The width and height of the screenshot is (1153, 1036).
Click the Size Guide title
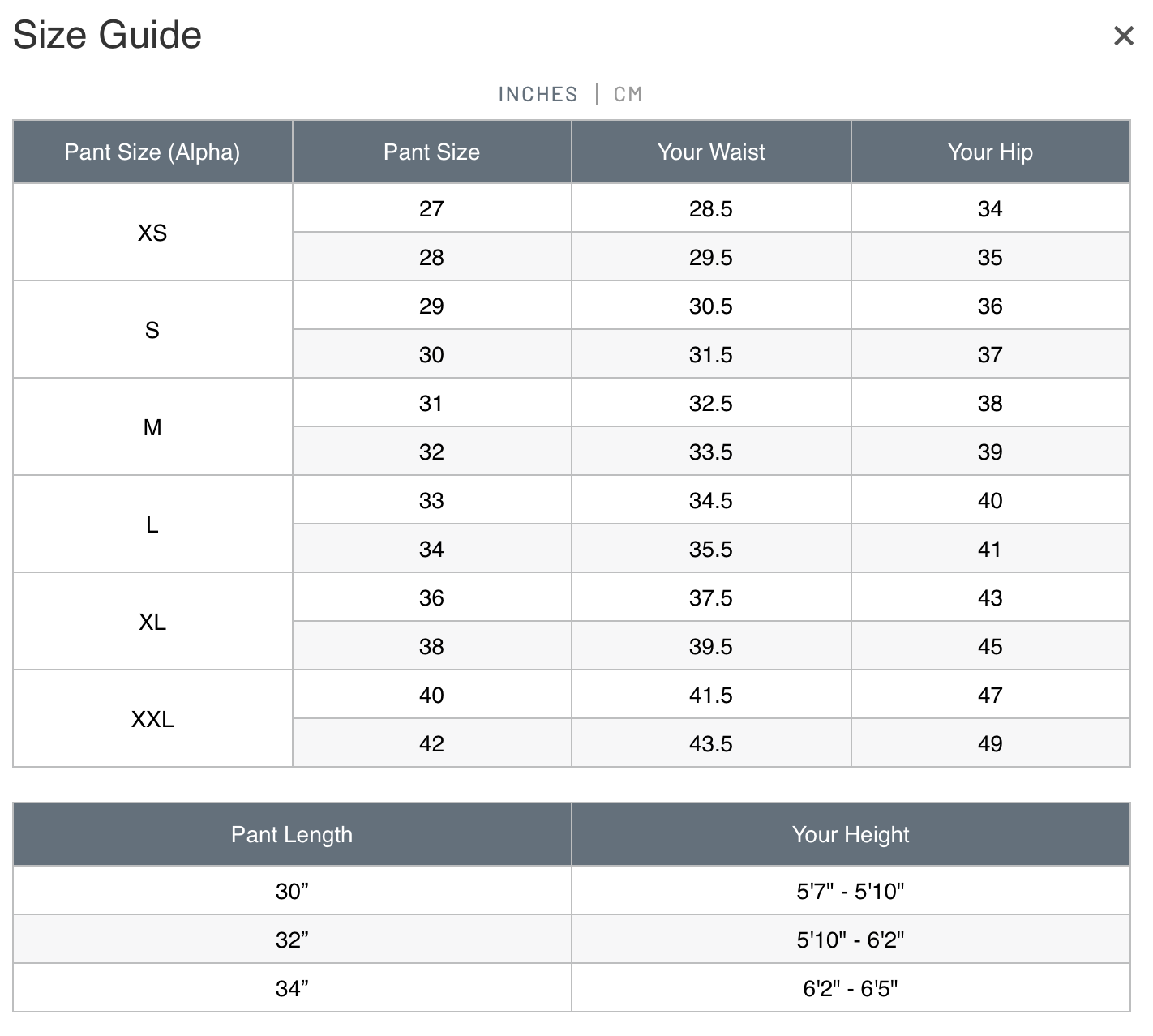(107, 35)
